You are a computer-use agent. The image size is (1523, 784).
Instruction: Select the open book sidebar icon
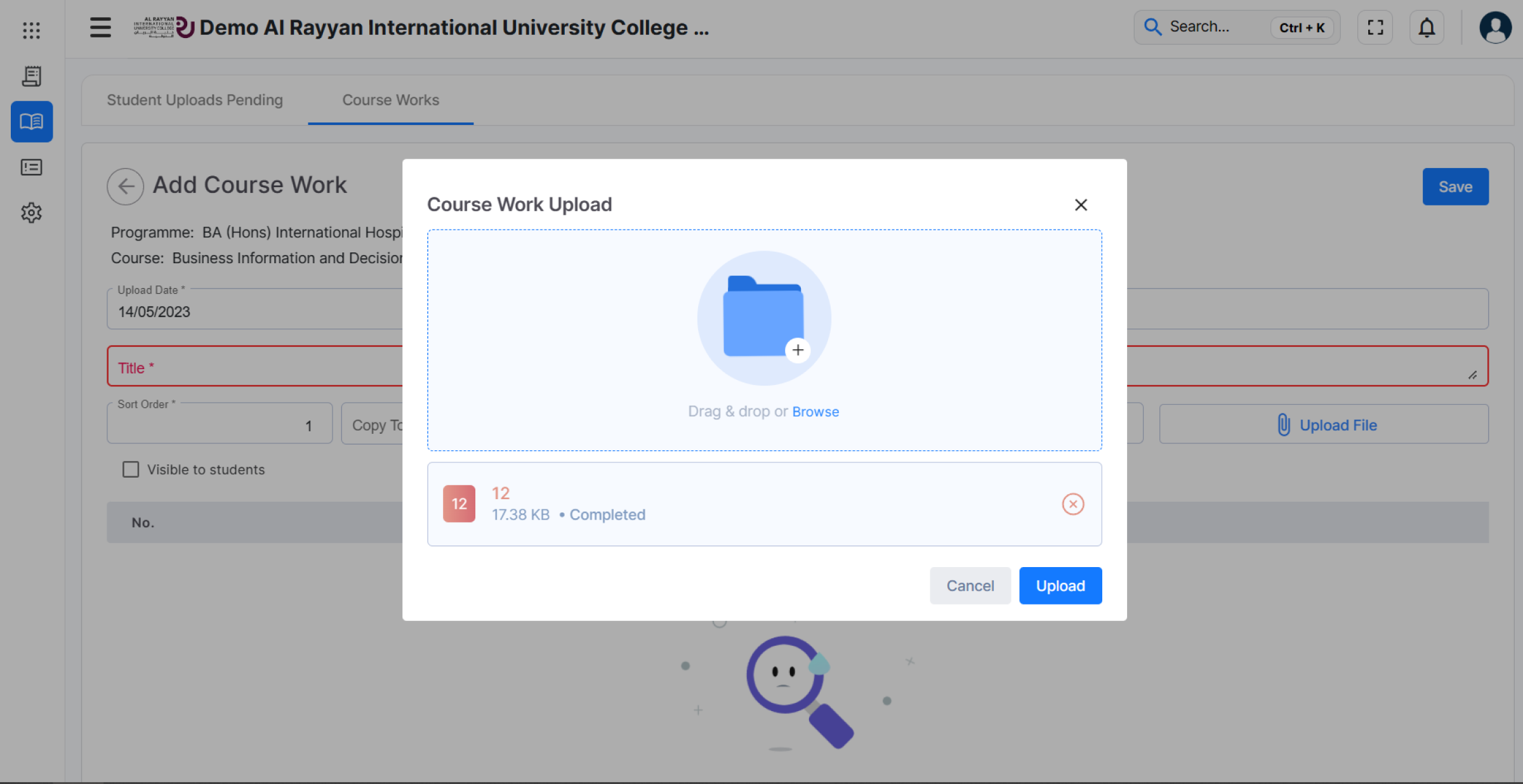pyautogui.click(x=31, y=121)
